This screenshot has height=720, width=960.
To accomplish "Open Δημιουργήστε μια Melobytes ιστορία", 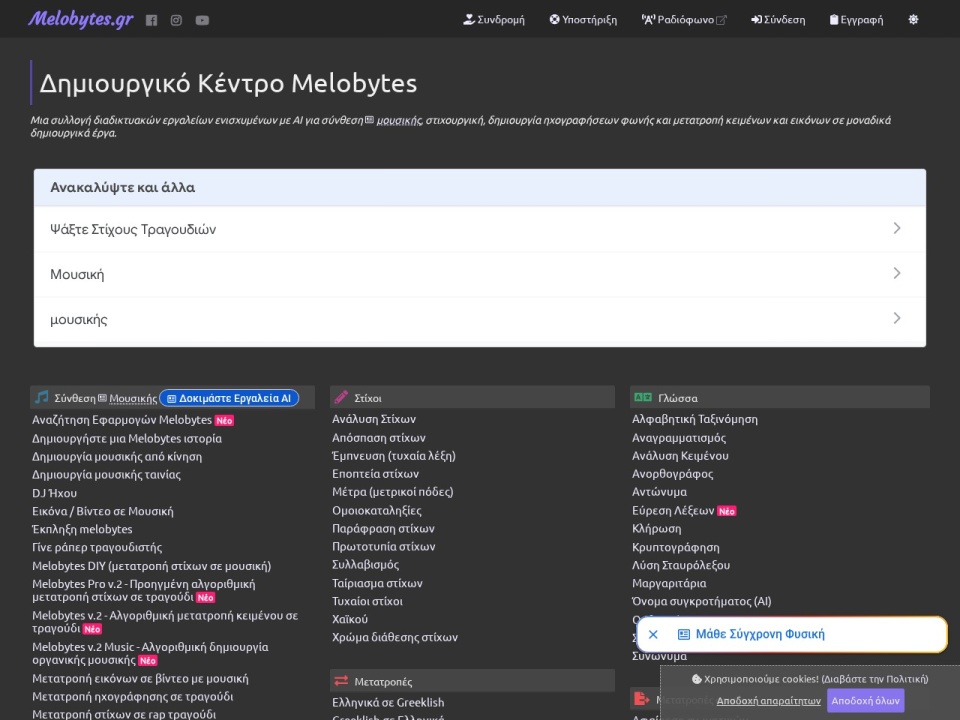I will click(127, 438).
